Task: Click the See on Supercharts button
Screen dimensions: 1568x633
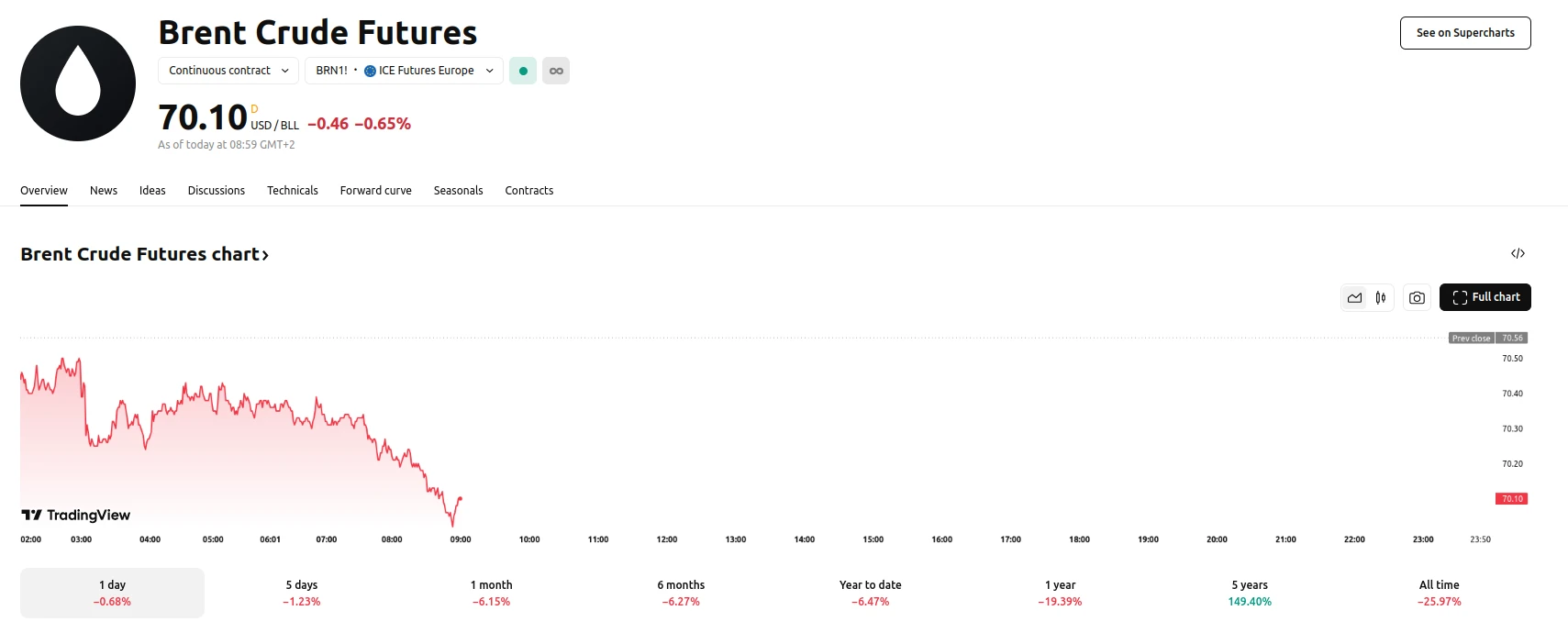Action: click(1464, 33)
